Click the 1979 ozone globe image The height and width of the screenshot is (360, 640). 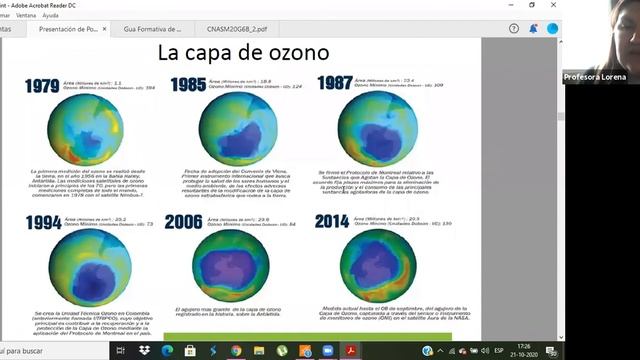(x=85, y=129)
